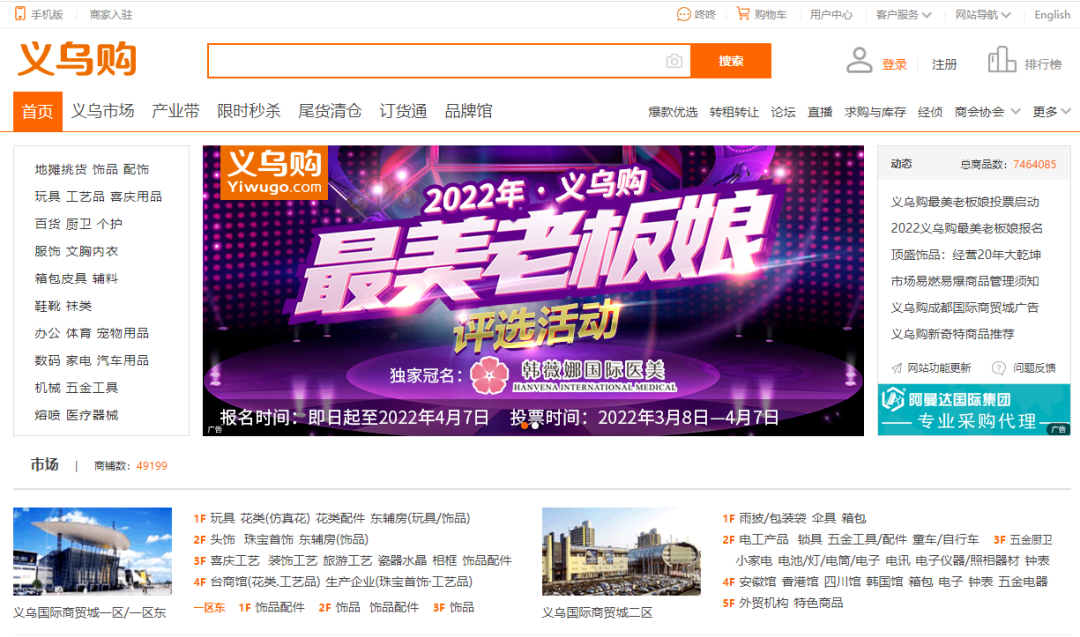Open the 雨披/包装袋 floor category
This screenshot has height=637, width=1080.
pos(772,518)
